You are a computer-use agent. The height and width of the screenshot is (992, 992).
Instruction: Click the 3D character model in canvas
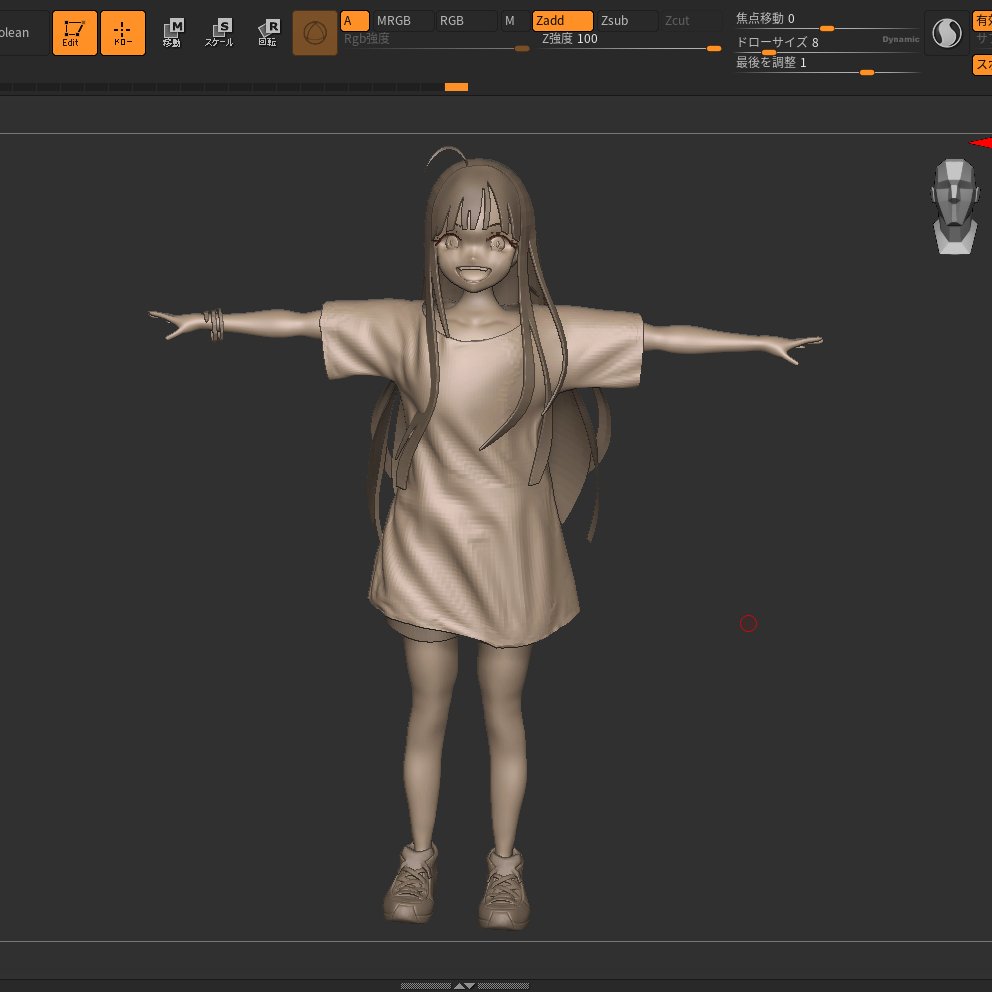pos(484,538)
